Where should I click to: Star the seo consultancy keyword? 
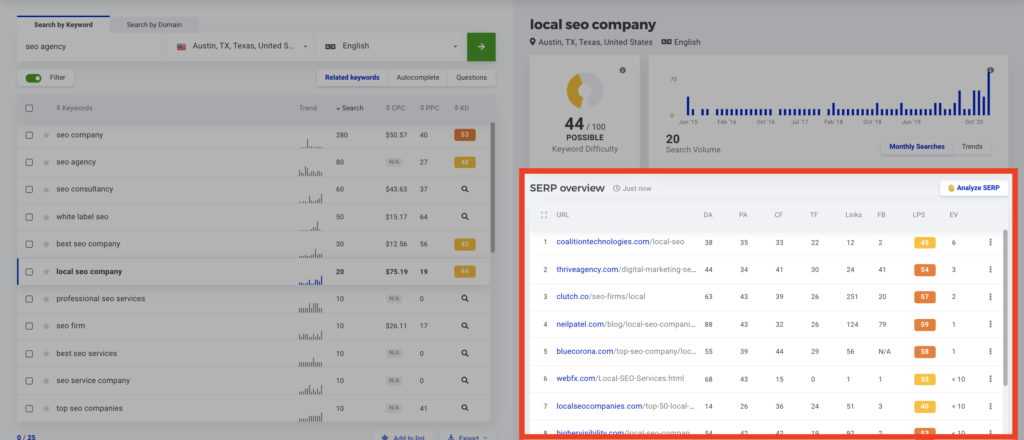tap(46, 189)
